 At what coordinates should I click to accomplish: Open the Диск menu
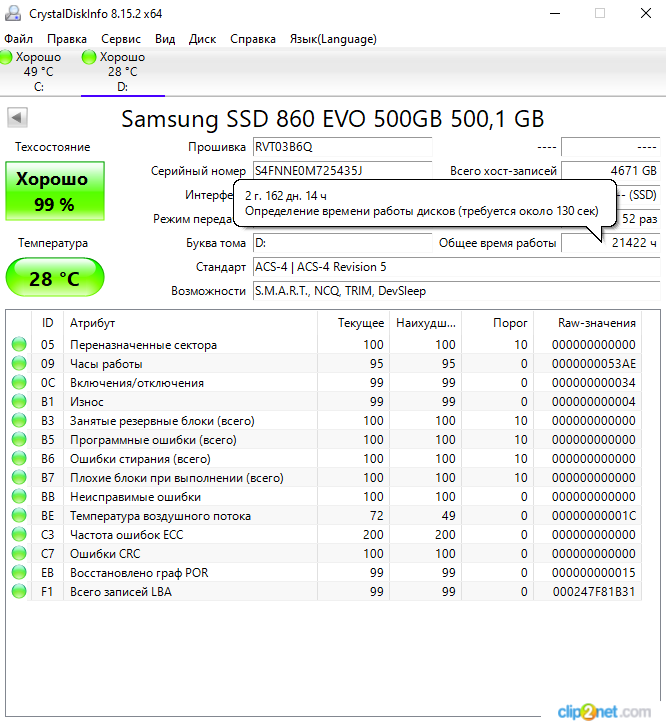coord(202,39)
